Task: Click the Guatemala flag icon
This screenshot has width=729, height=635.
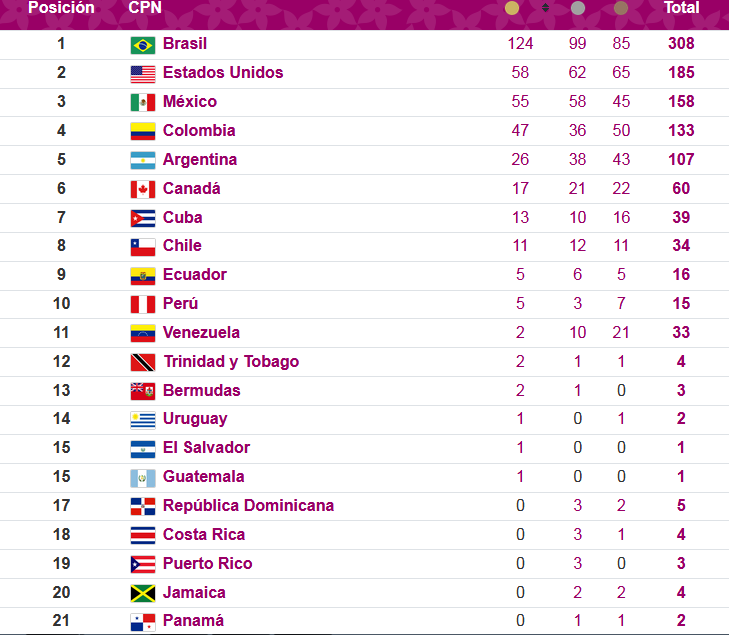Action: click(x=143, y=478)
